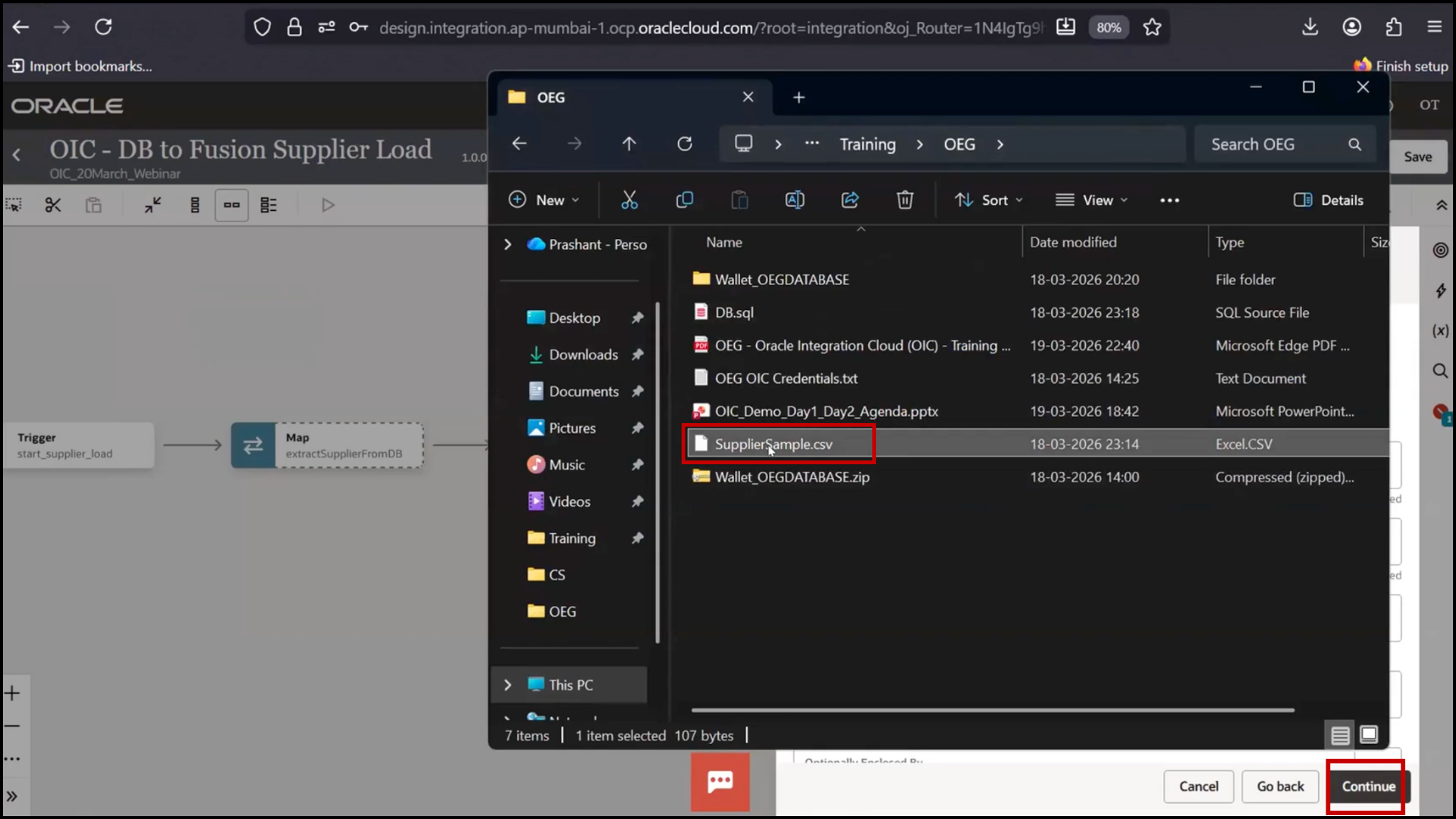
Task: Switch to large thumbnails view icon in status bar
Action: point(1369,735)
